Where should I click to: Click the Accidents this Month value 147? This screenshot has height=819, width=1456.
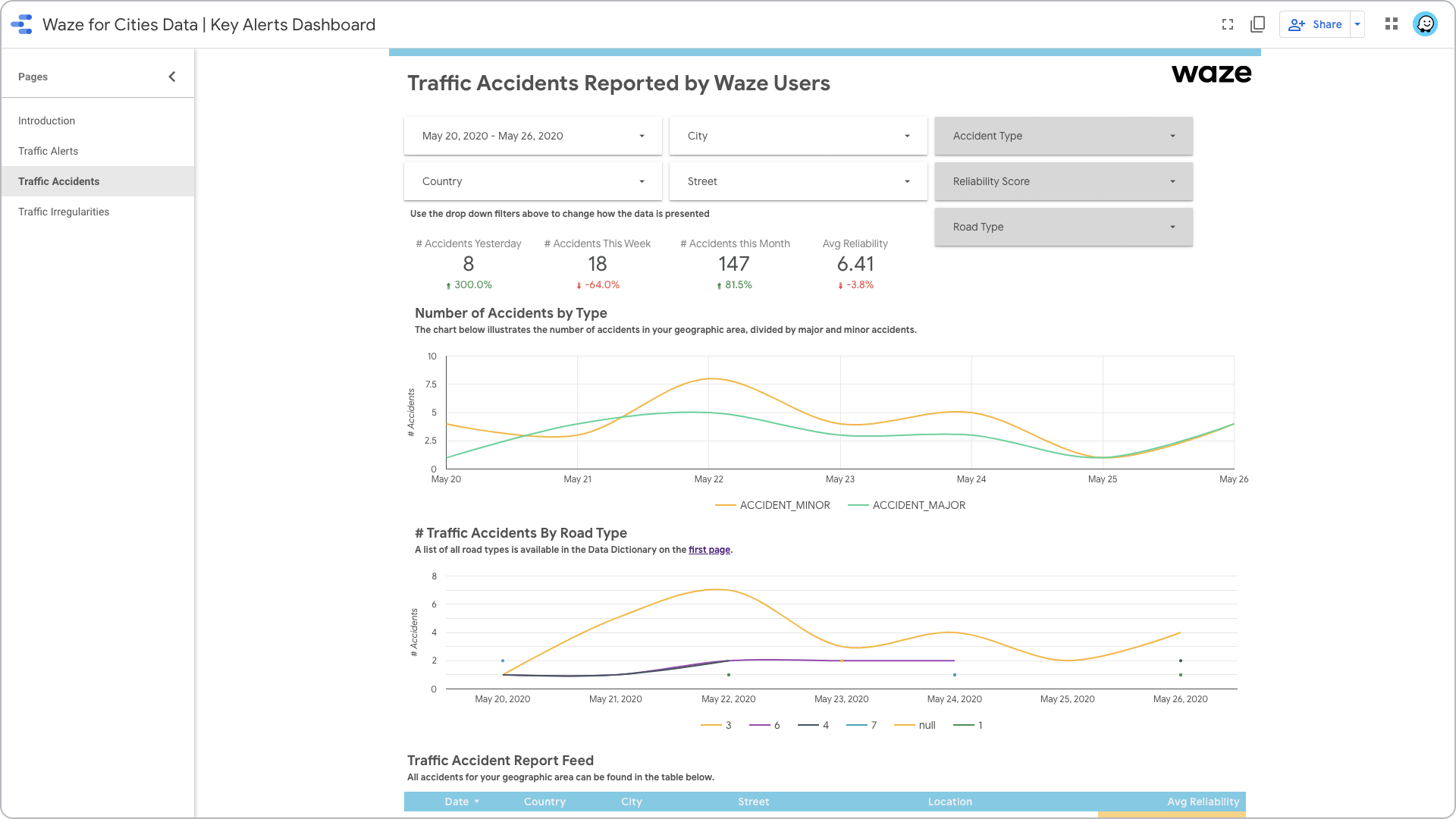pyautogui.click(x=734, y=264)
